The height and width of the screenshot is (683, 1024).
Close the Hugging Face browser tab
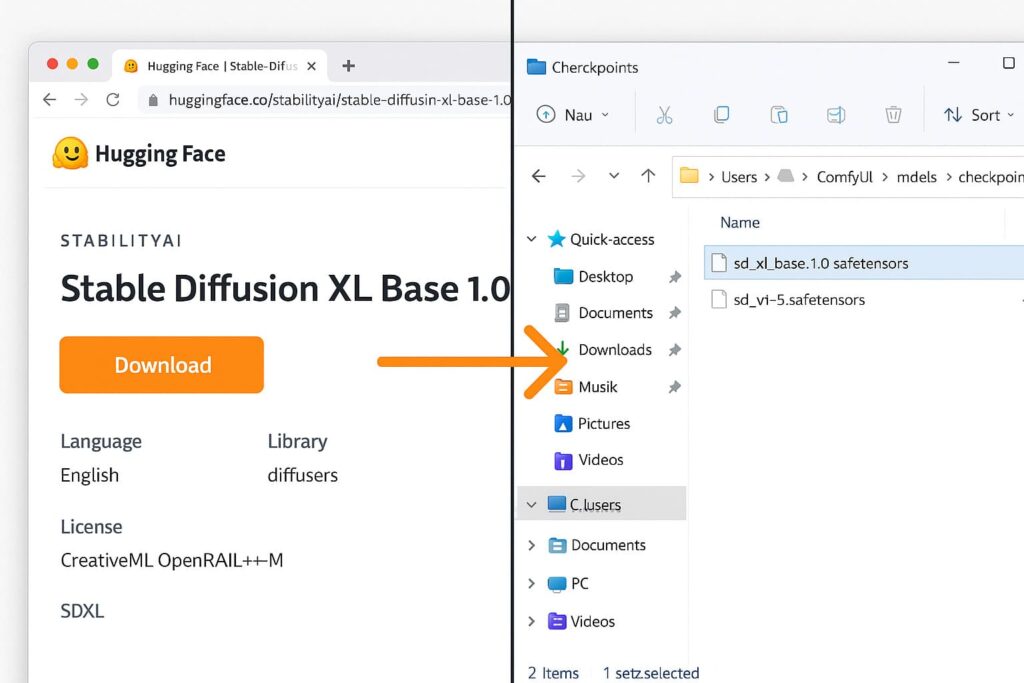click(312, 66)
